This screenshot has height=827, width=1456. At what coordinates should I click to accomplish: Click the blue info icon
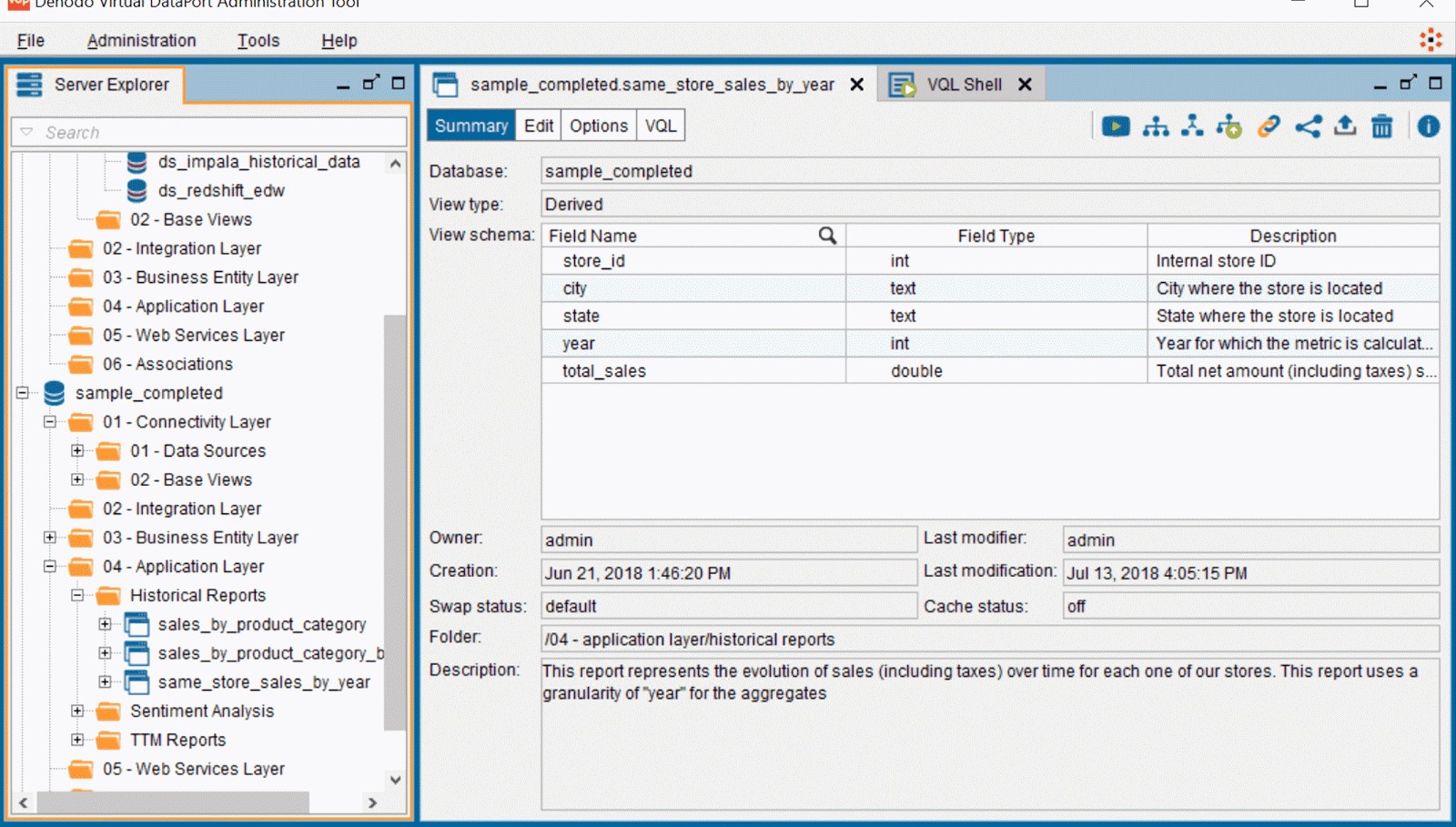click(x=1429, y=126)
